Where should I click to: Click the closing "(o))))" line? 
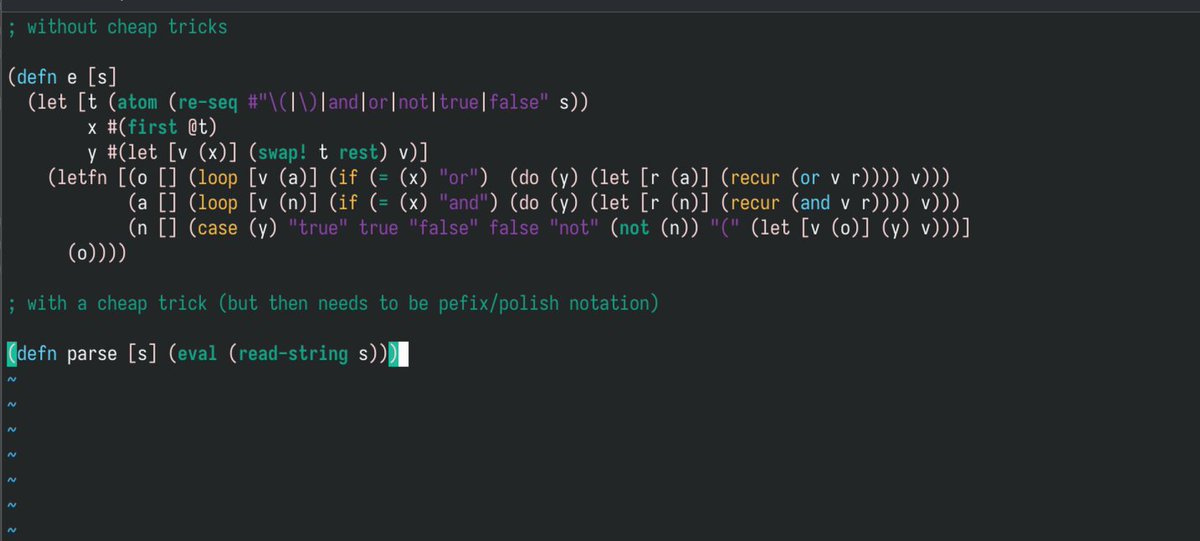coord(97,253)
